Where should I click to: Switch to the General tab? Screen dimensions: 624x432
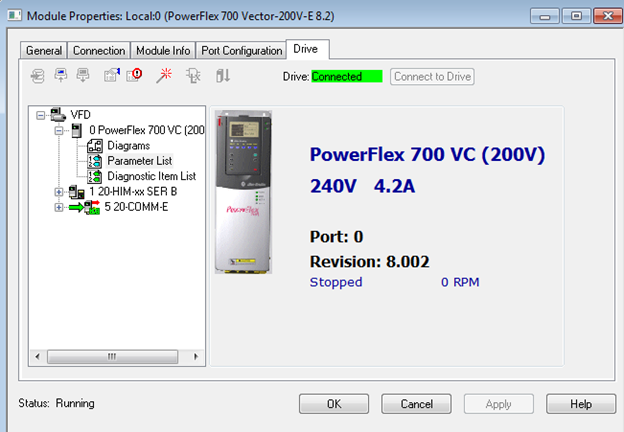click(x=44, y=51)
